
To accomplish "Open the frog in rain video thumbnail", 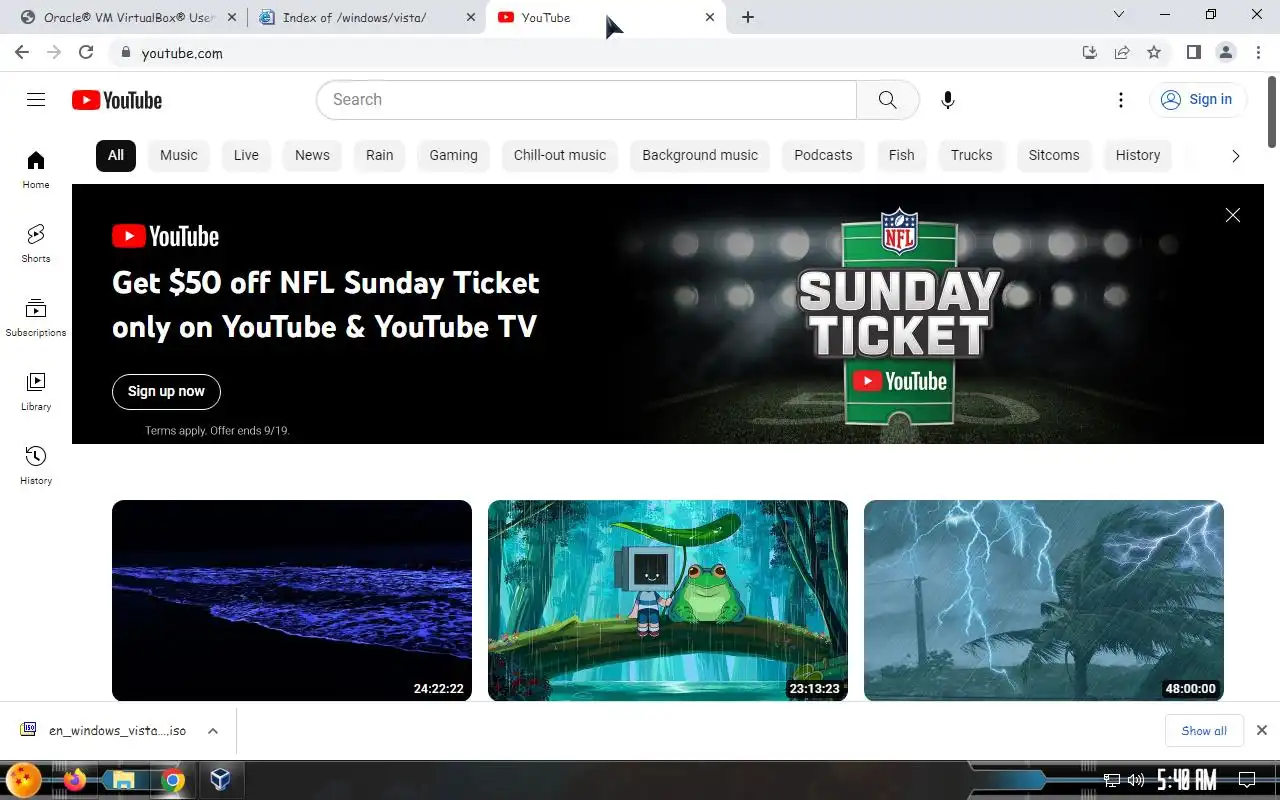I will tap(668, 600).
